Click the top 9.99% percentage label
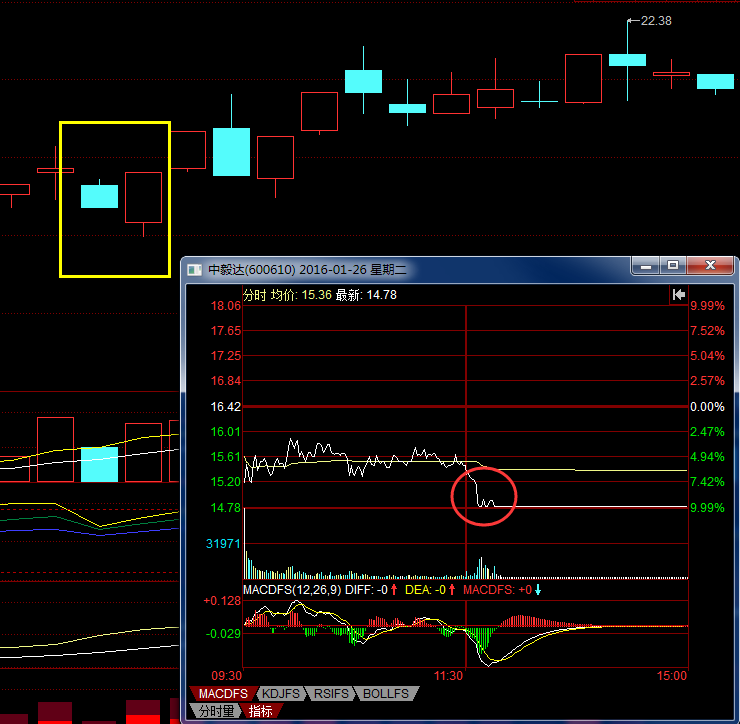Image resolution: width=740 pixels, height=724 pixels. coord(707,306)
